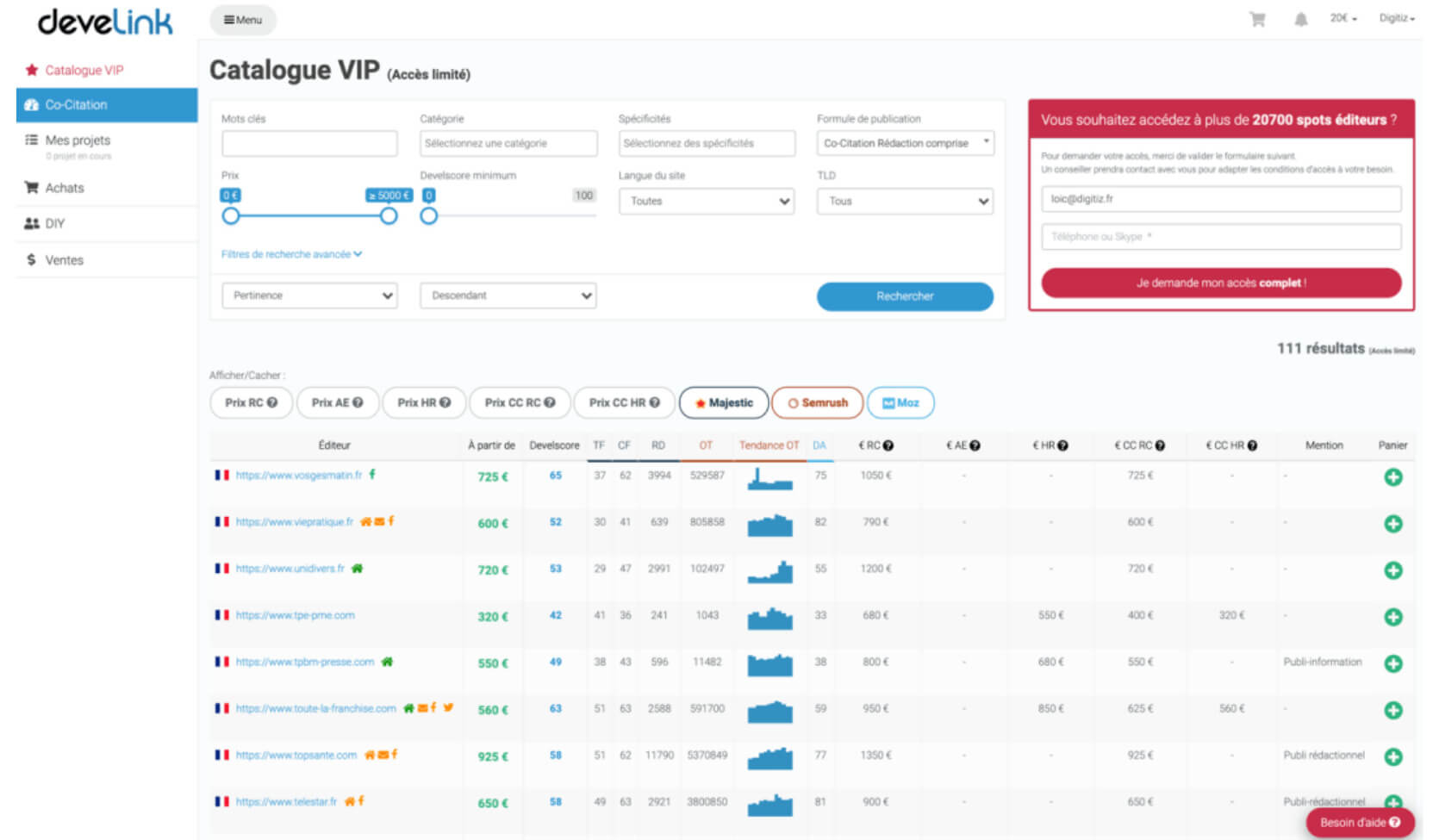This screenshot has height=840, width=1439.
Task: Click the Facebook icon next to vosgesmatin.fr
Action: [372, 474]
